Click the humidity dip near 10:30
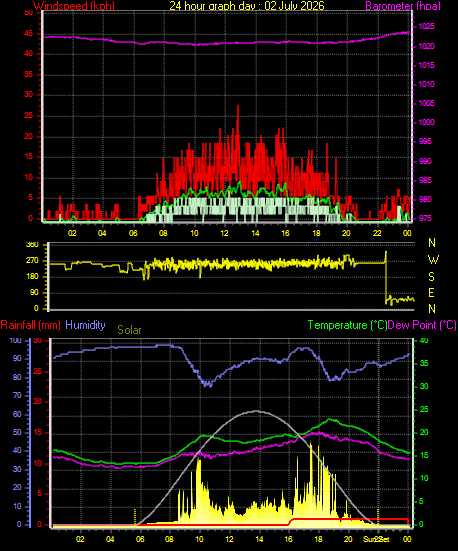The height and width of the screenshot is (551, 458). pyautogui.click(x=208, y=384)
